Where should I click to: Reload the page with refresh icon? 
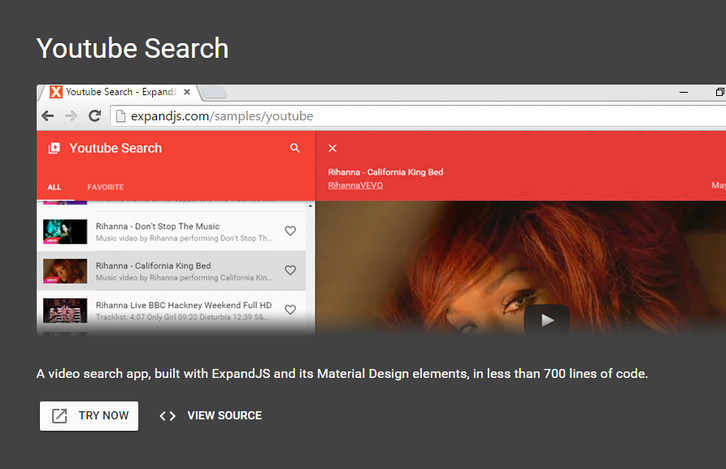pyautogui.click(x=94, y=116)
